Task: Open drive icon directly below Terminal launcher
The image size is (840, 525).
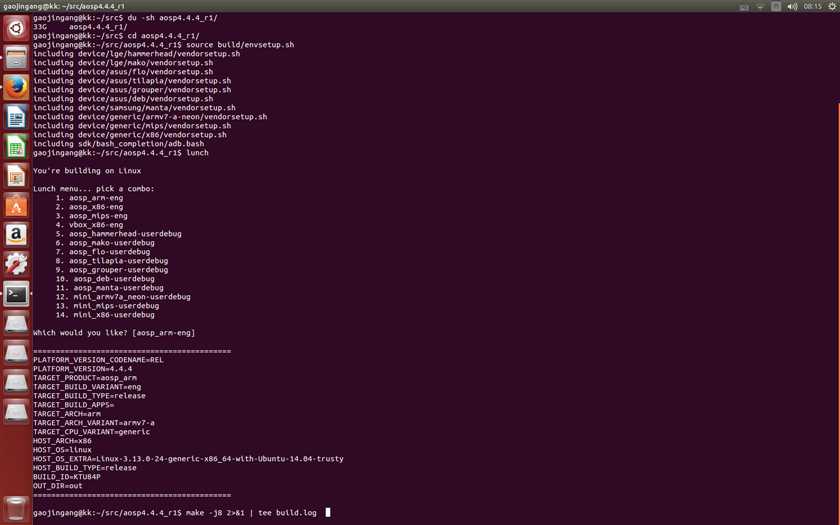Action: [x=16, y=323]
